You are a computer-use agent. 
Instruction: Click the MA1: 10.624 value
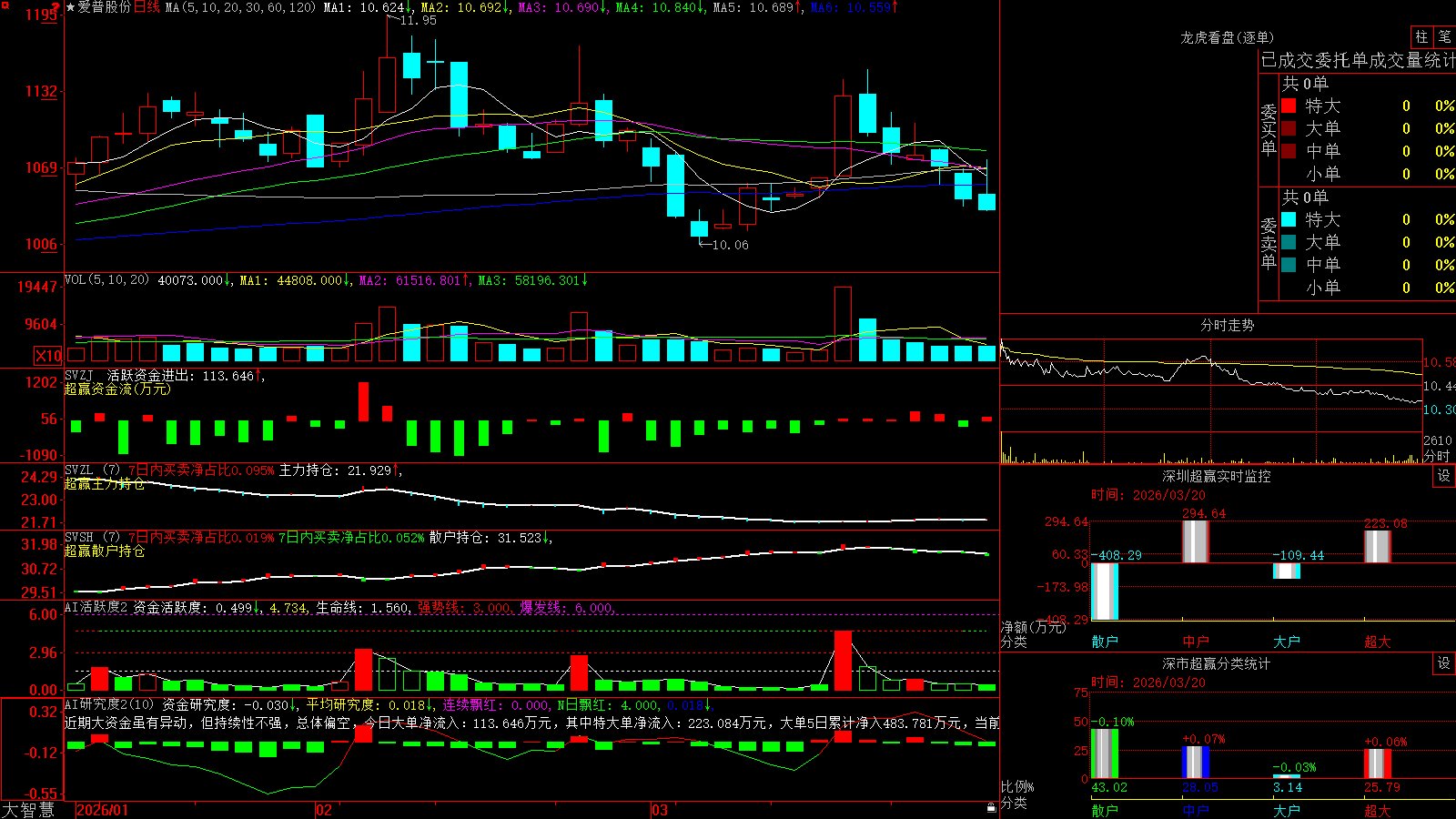point(367,7)
